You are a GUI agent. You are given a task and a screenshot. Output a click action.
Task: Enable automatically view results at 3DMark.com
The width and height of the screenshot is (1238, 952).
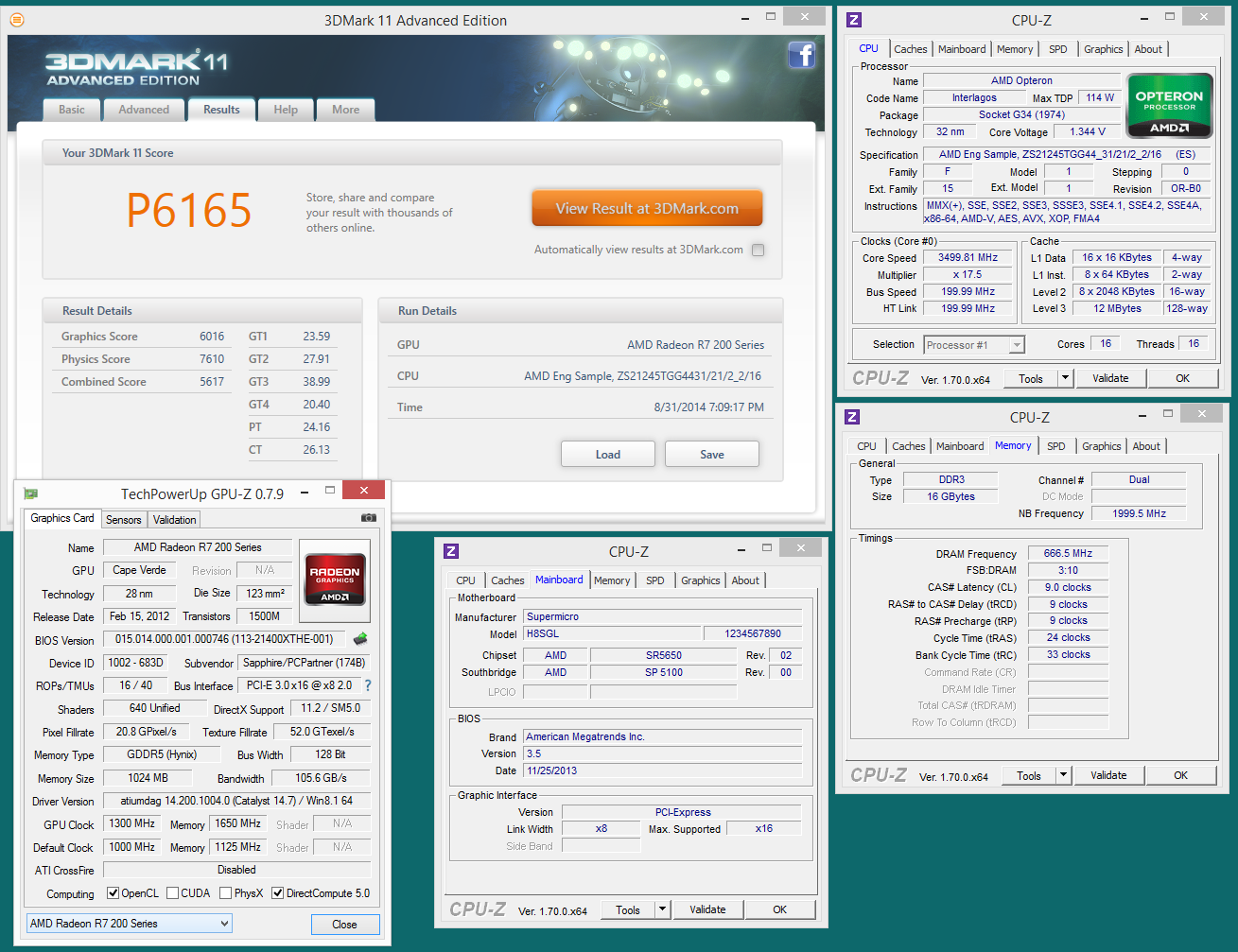(x=758, y=251)
